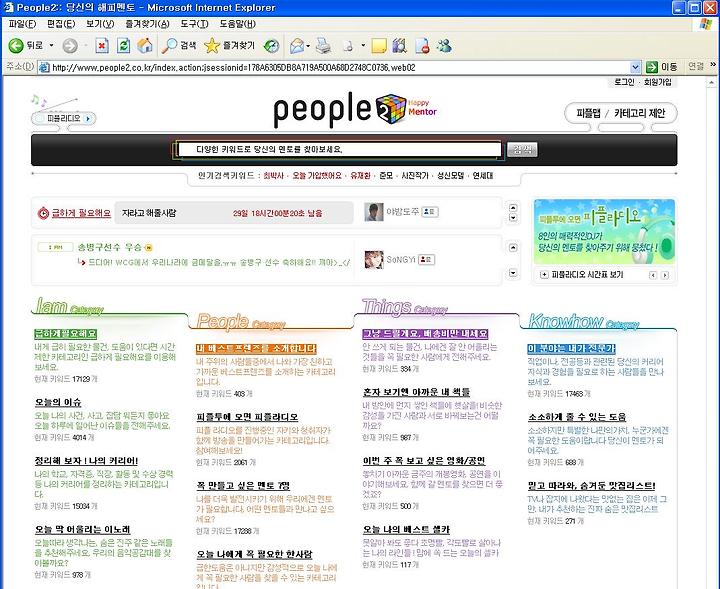Click the 회원가입 link
This screenshot has width=720, height=589.
pyautogui.click(x=658, y=82)
